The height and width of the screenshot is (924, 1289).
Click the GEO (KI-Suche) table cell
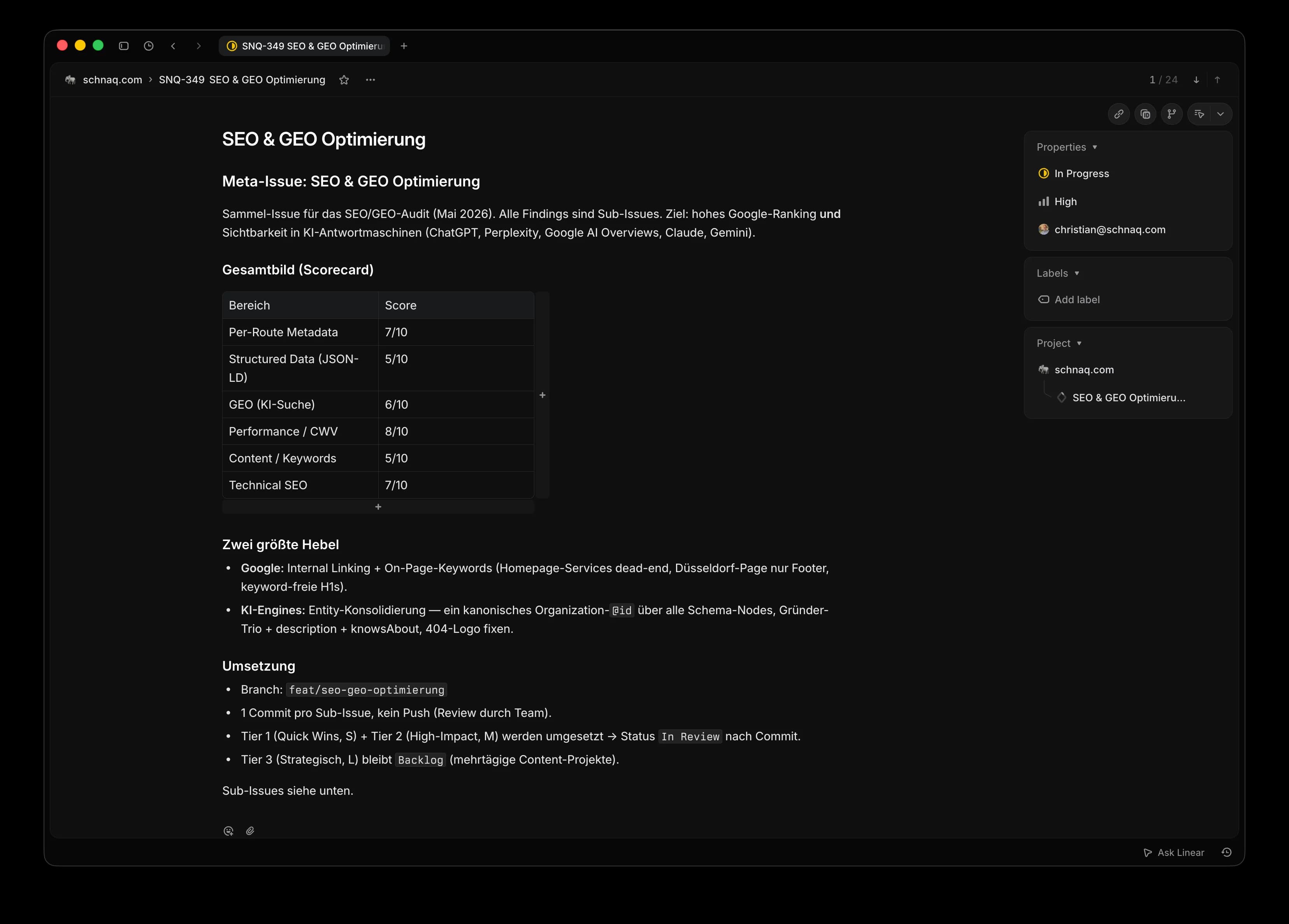coord(300,405)
